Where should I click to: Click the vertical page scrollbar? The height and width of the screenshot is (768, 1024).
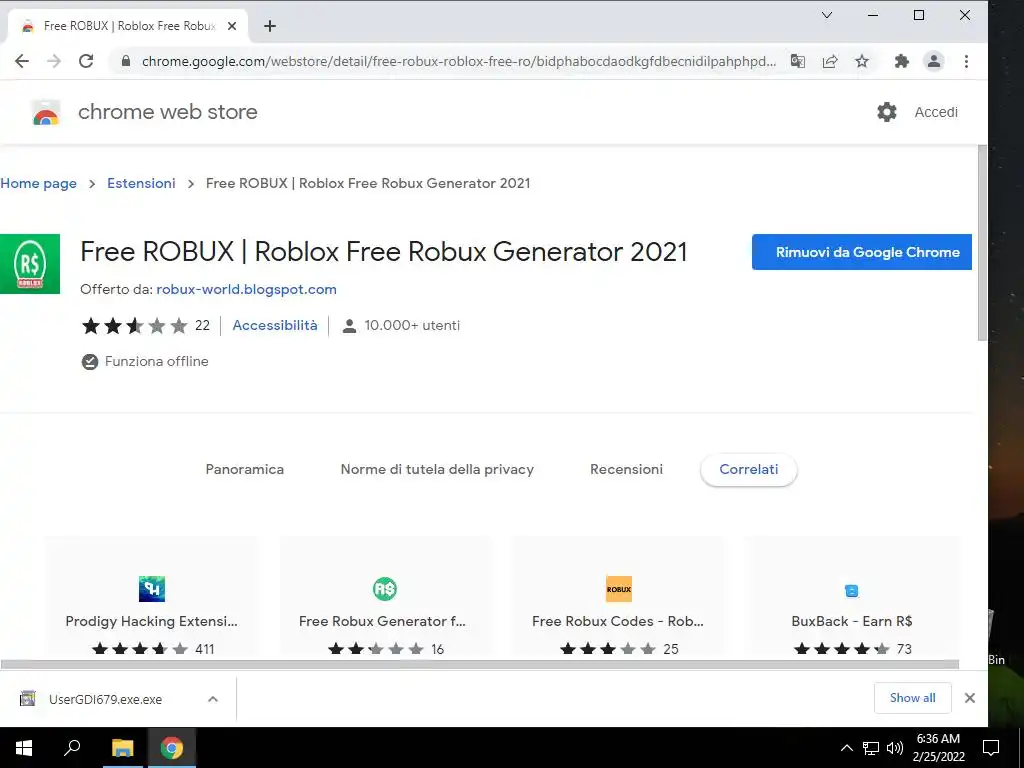click(982, 242)
